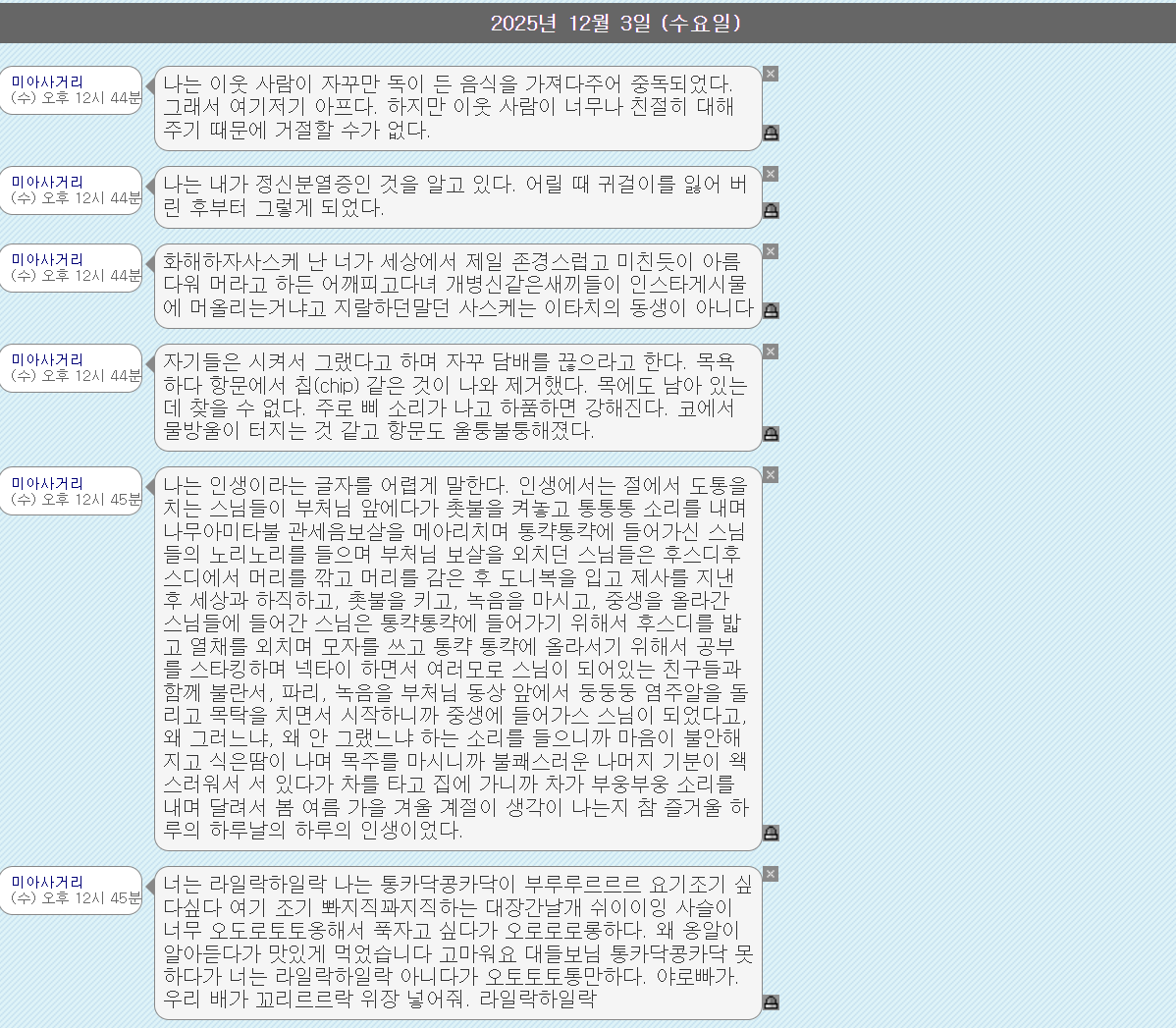
Task: Click lock icon beside '화해하자사스케' message
Action: tap(771, 310)
